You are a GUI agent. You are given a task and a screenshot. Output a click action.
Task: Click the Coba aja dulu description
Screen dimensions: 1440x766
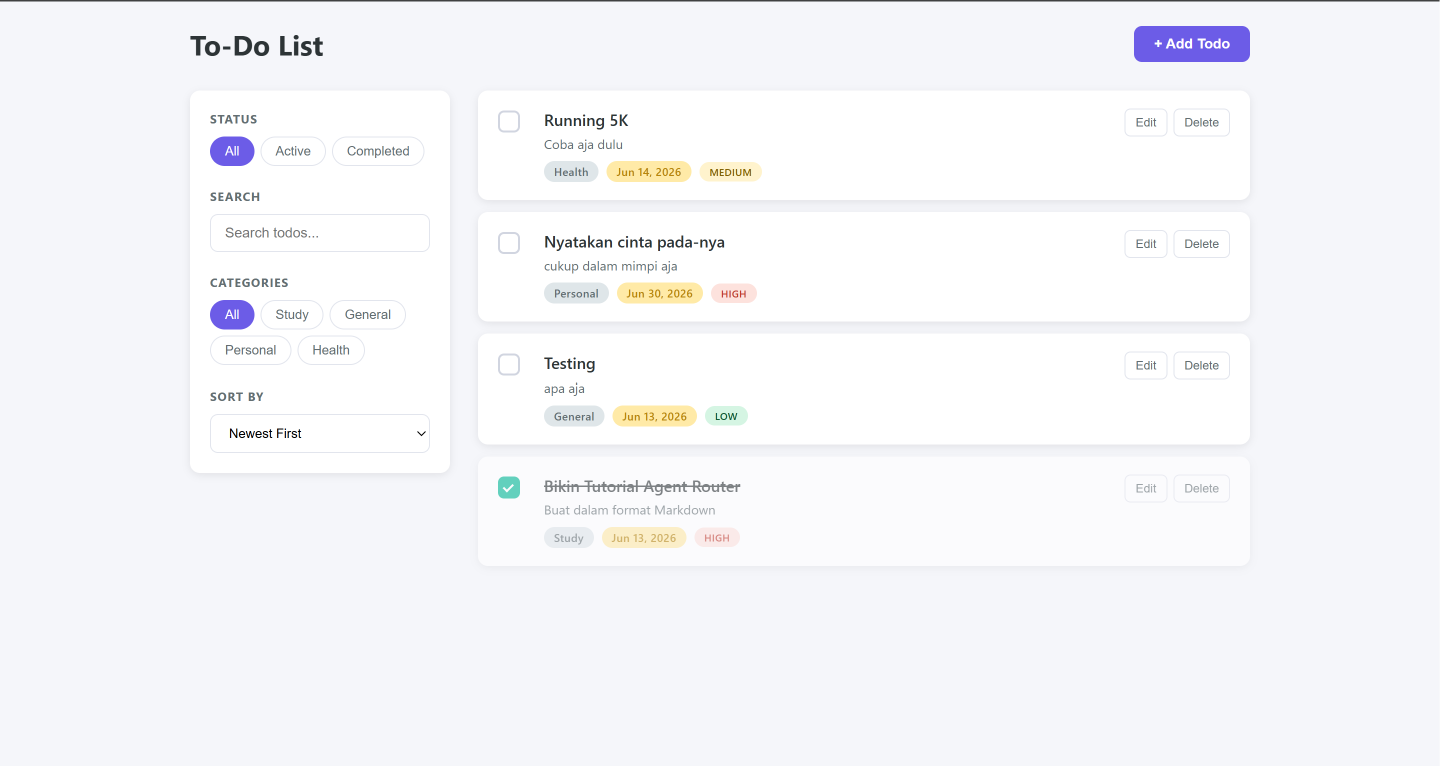[583, 145]
